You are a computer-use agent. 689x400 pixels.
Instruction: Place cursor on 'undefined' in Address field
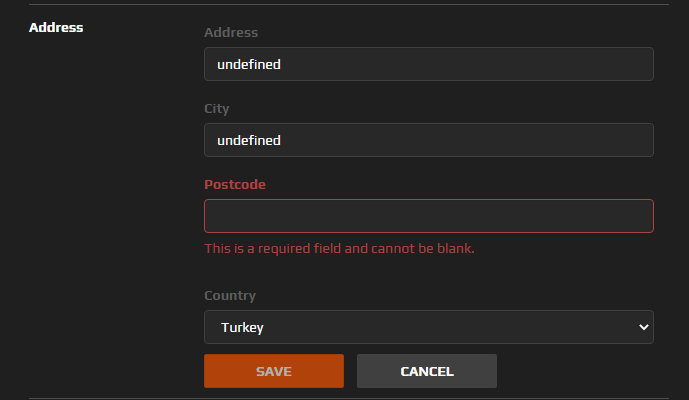[249, 64]
